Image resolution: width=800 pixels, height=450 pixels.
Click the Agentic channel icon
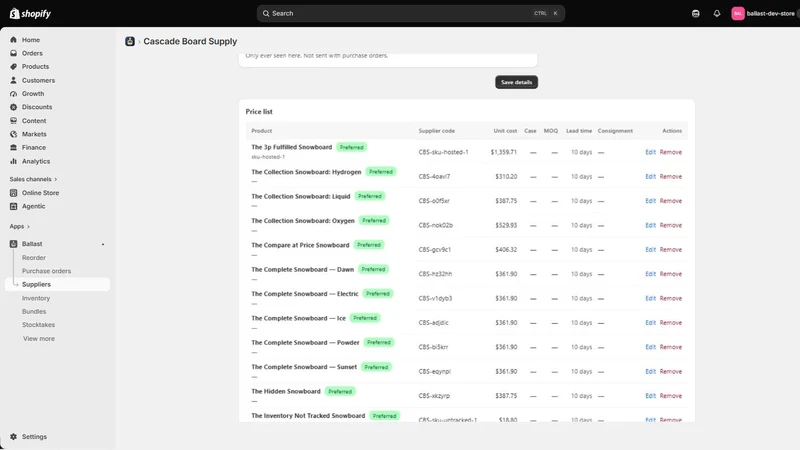13,206
